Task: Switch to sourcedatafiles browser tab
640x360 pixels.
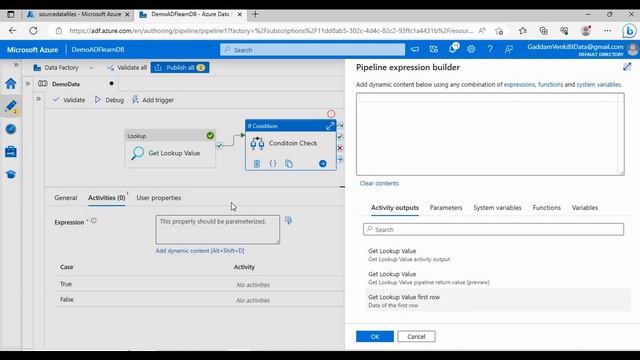Action: pyautogui.click(x=79, y=14)
